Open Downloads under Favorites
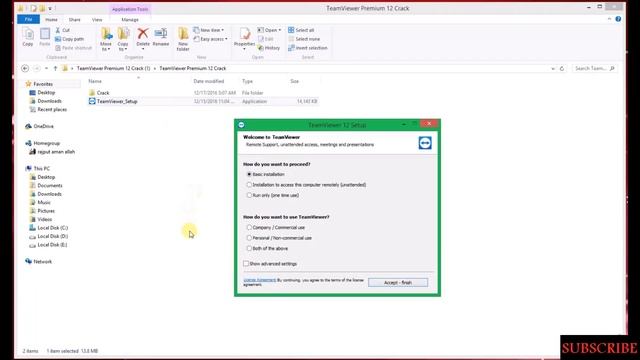 (x=49, y=101)
